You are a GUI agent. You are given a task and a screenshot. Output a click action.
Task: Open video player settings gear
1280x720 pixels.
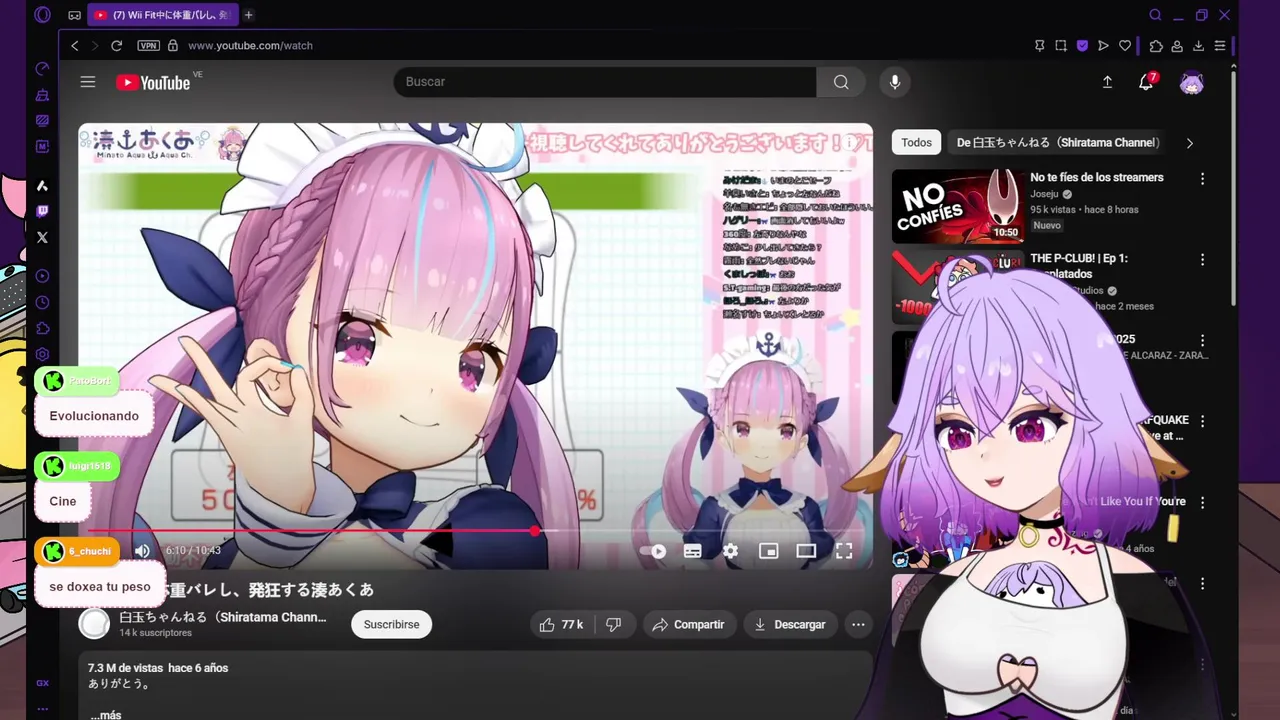730,551
